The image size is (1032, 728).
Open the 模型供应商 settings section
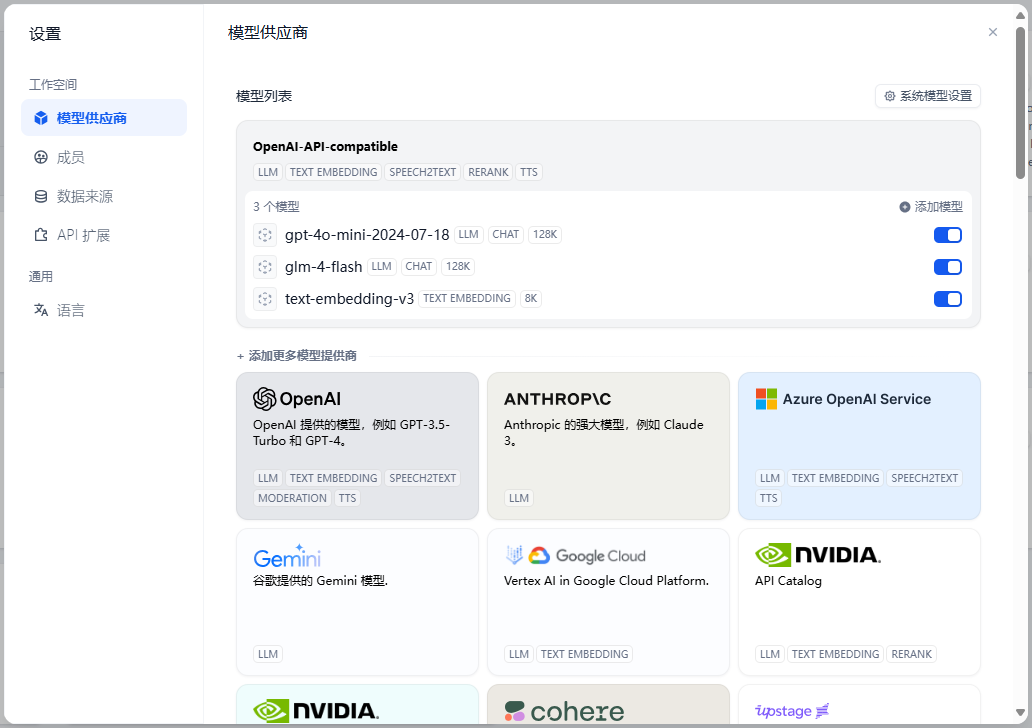pos(104,118)
